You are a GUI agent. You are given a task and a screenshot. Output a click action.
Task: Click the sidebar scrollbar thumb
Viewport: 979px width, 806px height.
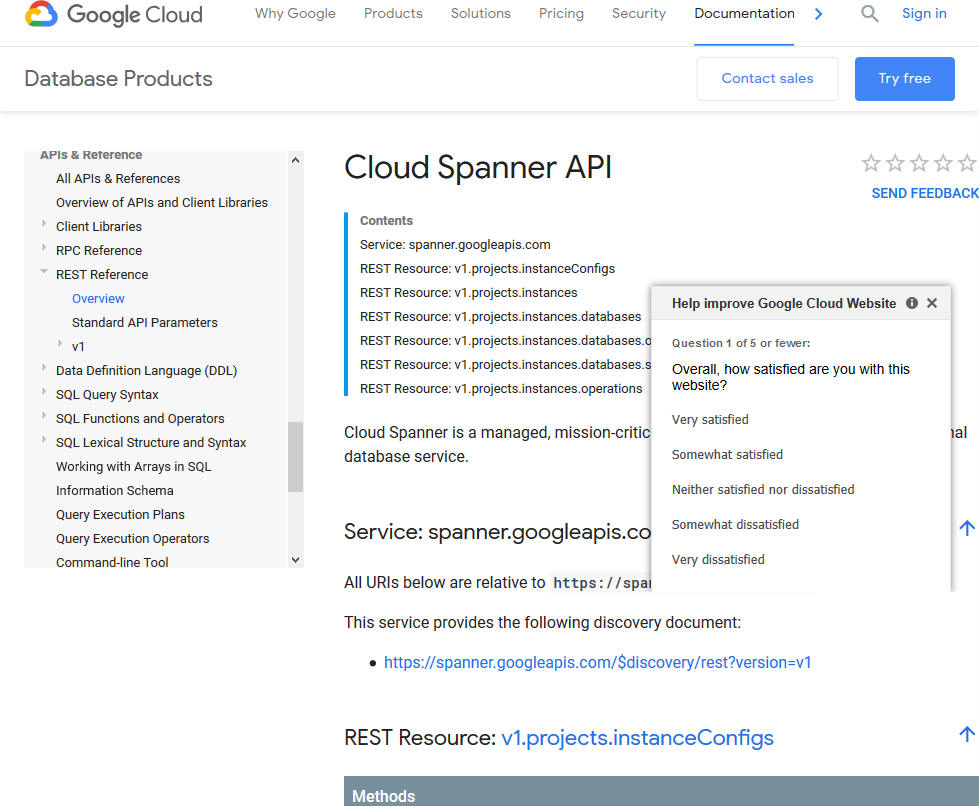tap(295, 457)
